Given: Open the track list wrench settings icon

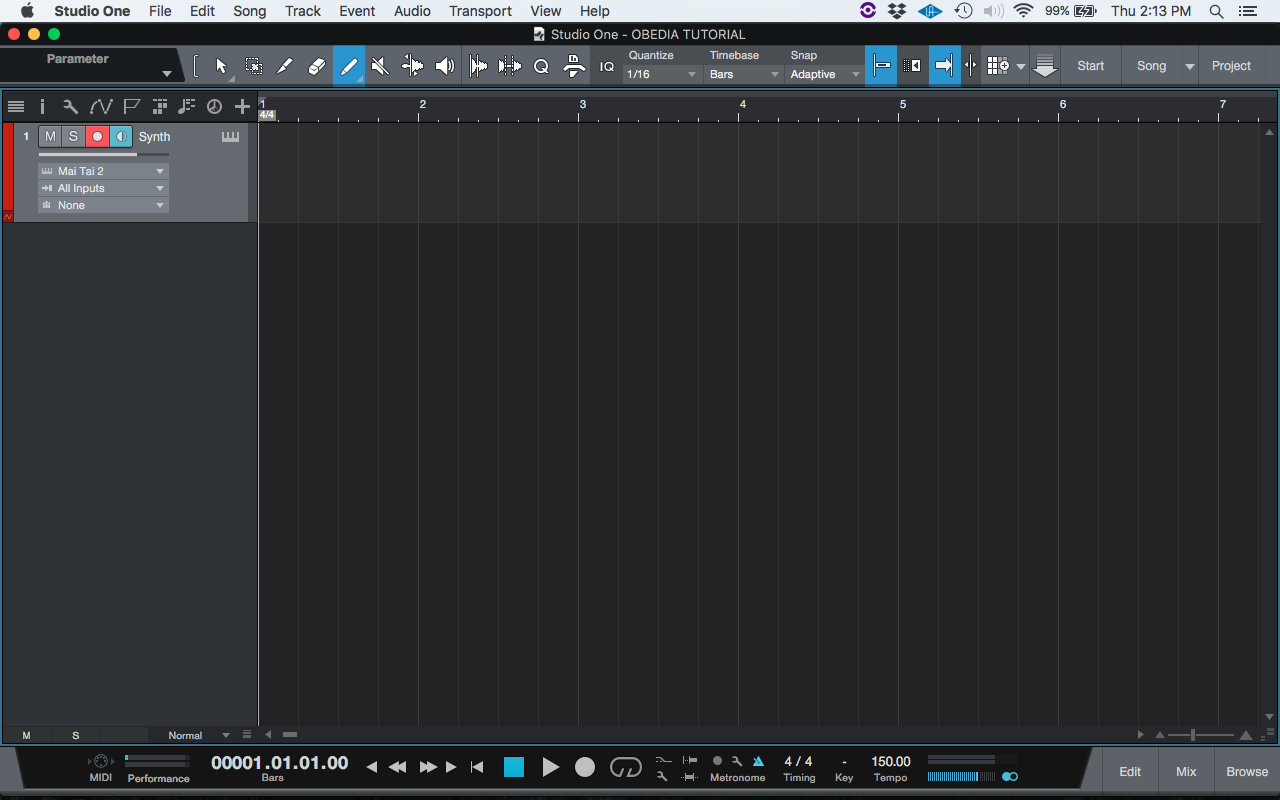Looking at the screenshot, I should pos(71,107).
